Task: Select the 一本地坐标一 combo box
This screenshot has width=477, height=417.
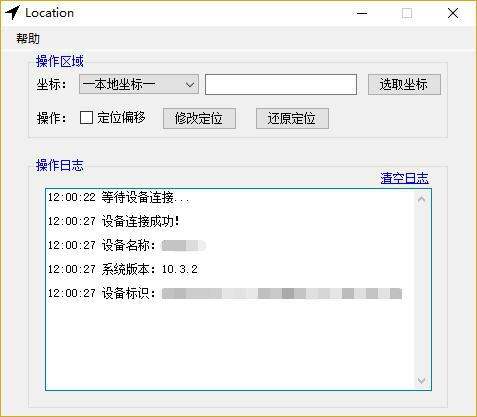Action: (139, 84)
